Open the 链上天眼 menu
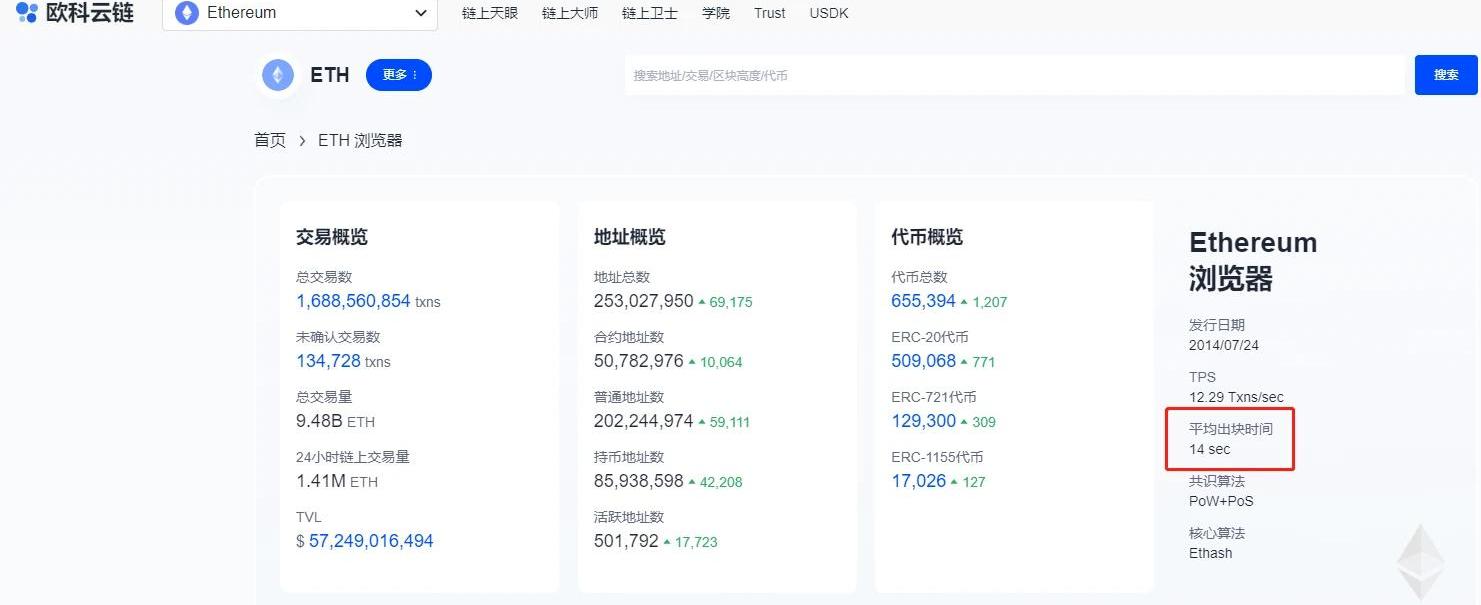Viewport: 1481px width, 605px height. [490, 13]
